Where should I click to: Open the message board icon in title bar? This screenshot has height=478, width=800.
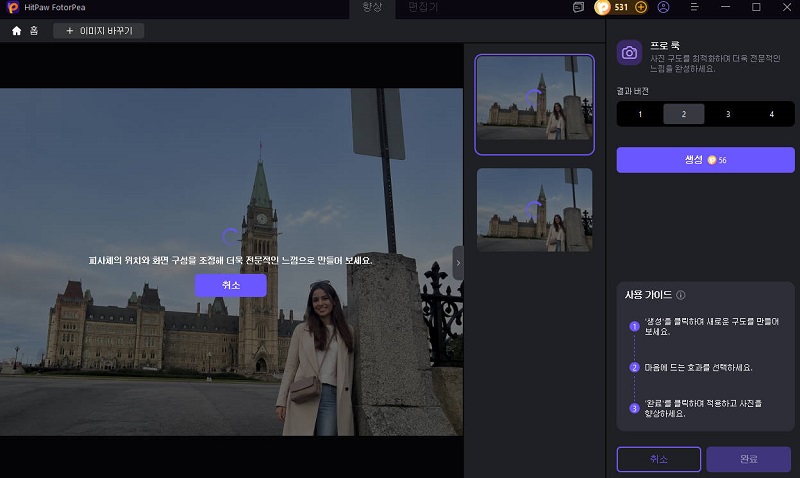578,7
